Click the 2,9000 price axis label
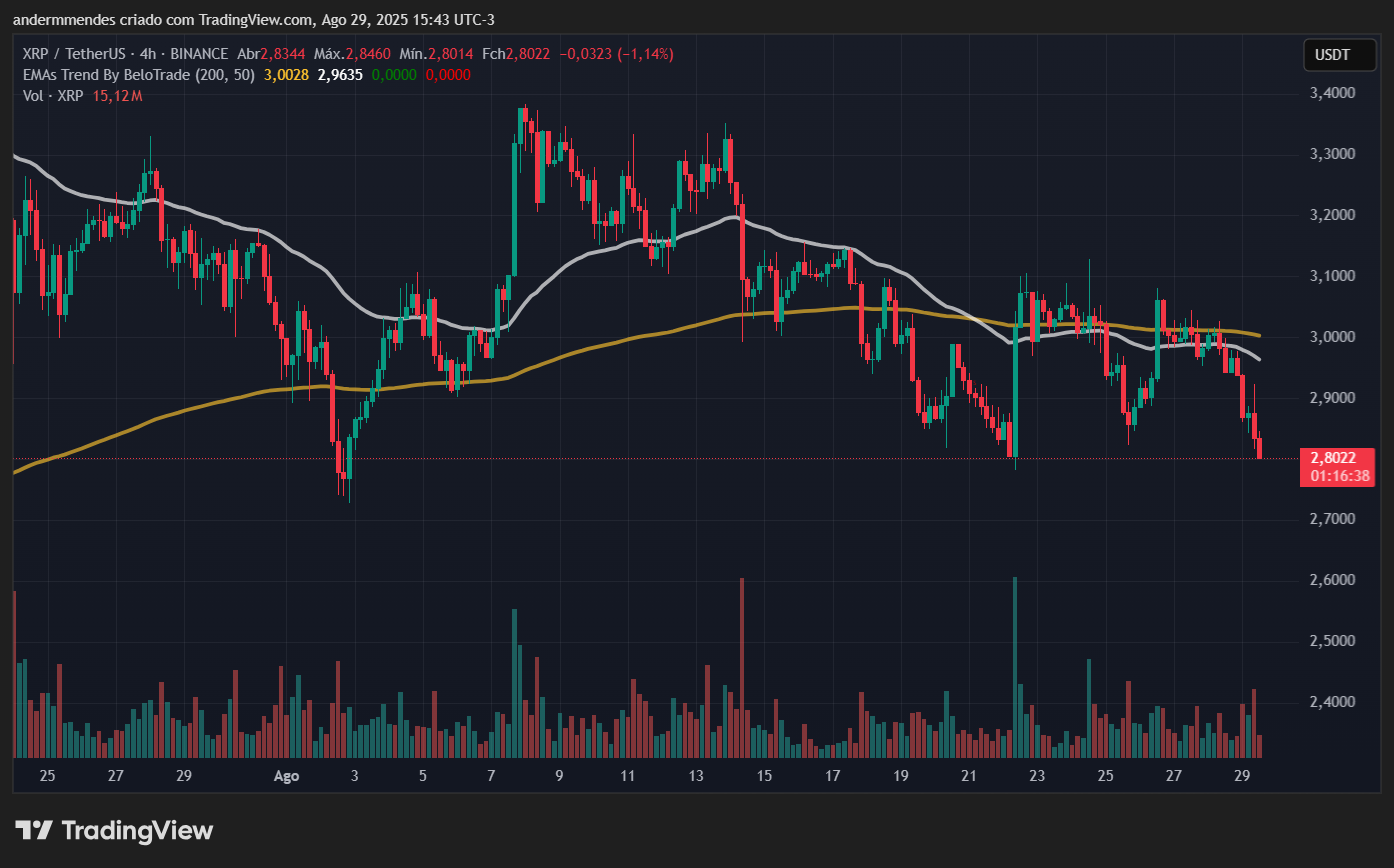Image resolution: width=1394 pixels, height=868 pixels. click(1332, 398)
